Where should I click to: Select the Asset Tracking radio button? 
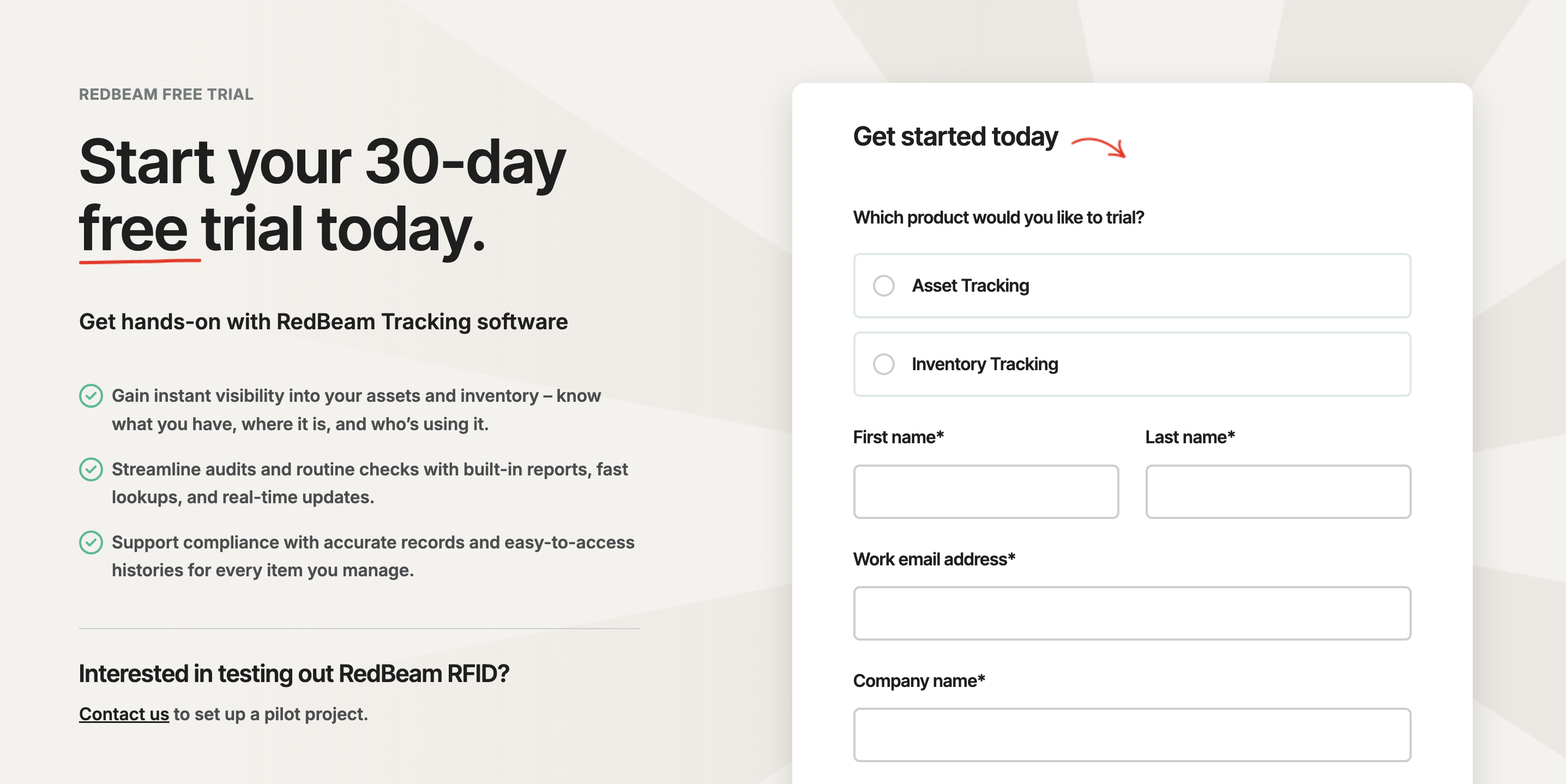(x=885, y=285)
